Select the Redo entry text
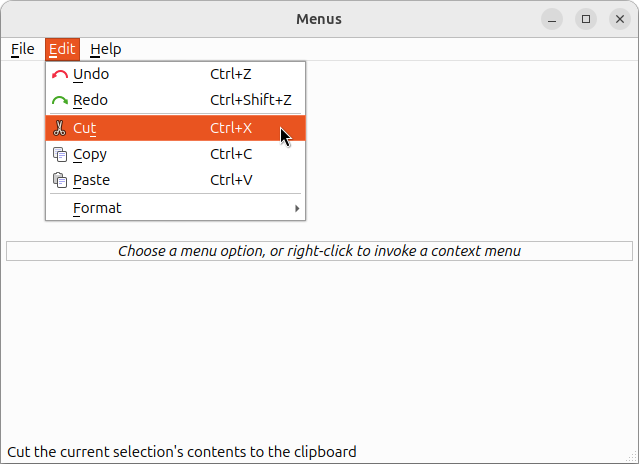The width and height of the screenshot is (639, 464). (x=90, y=100)
